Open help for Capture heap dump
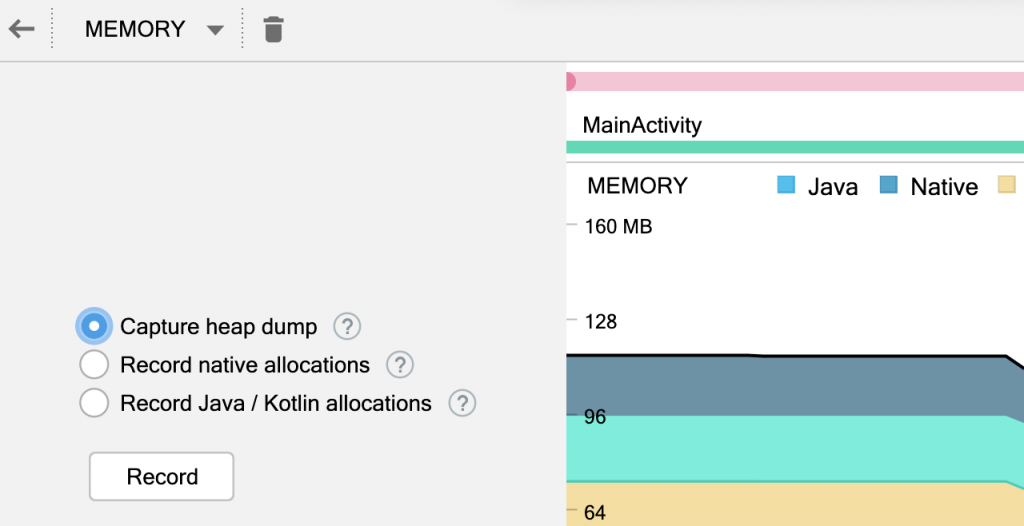This screenshot has height=526, width=1024. click(x=347, y=326)
